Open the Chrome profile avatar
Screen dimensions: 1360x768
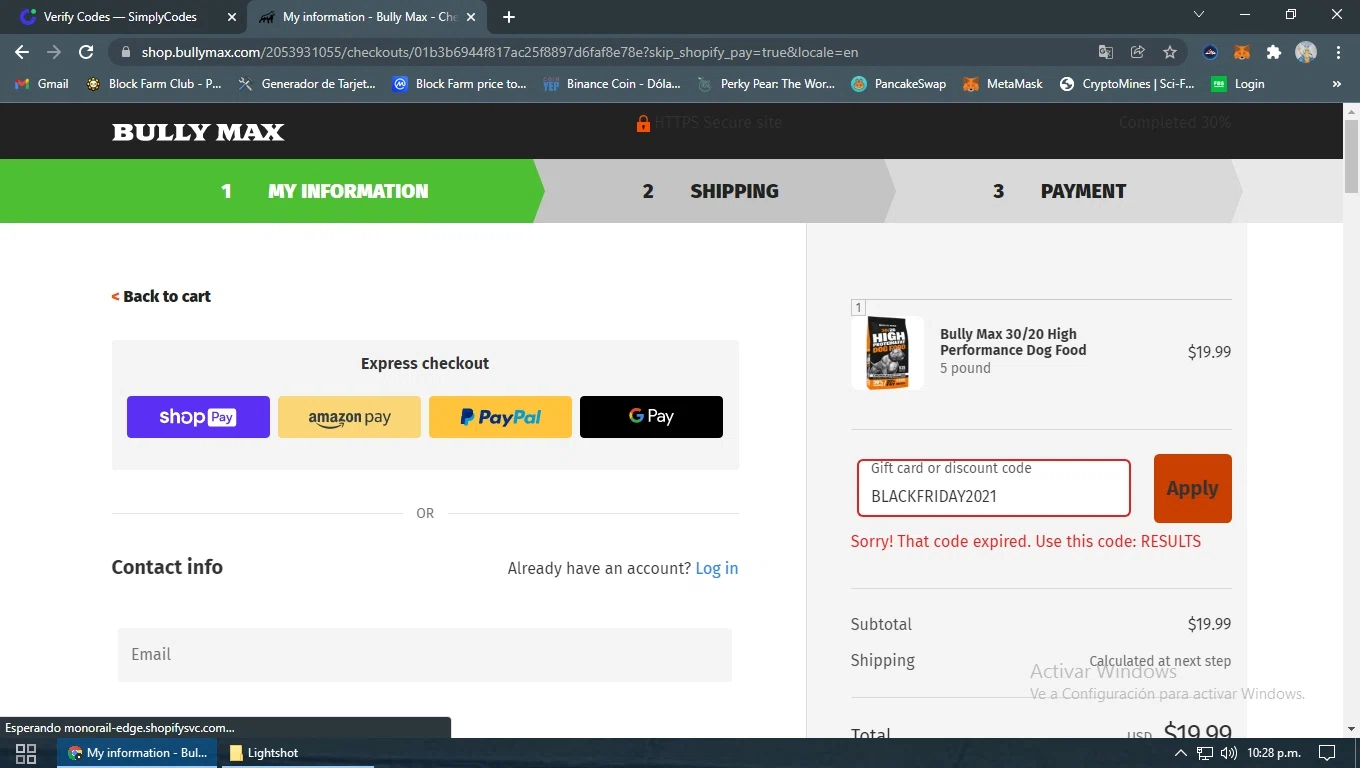point(1305,52)
